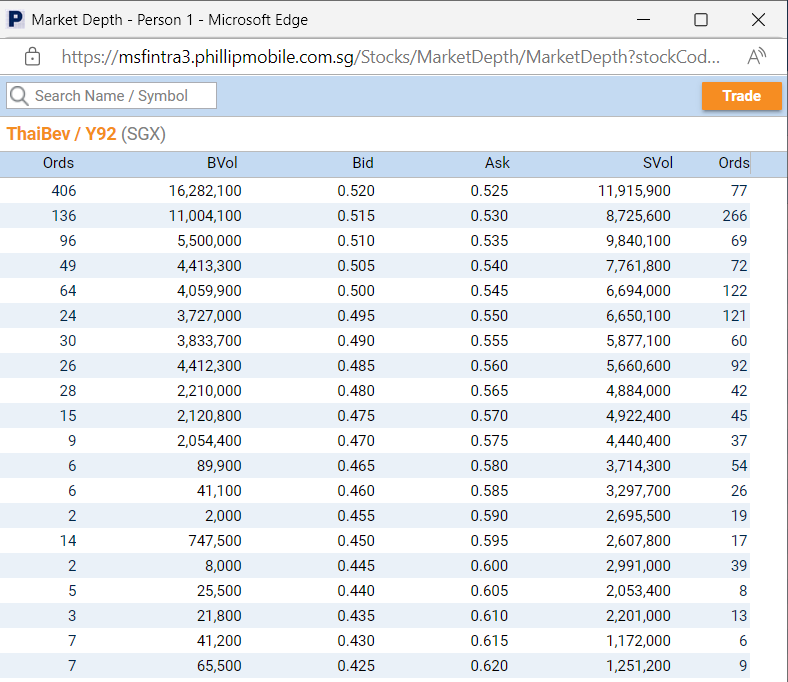Click sell volume 6,650,100

(x=638, y=316)
